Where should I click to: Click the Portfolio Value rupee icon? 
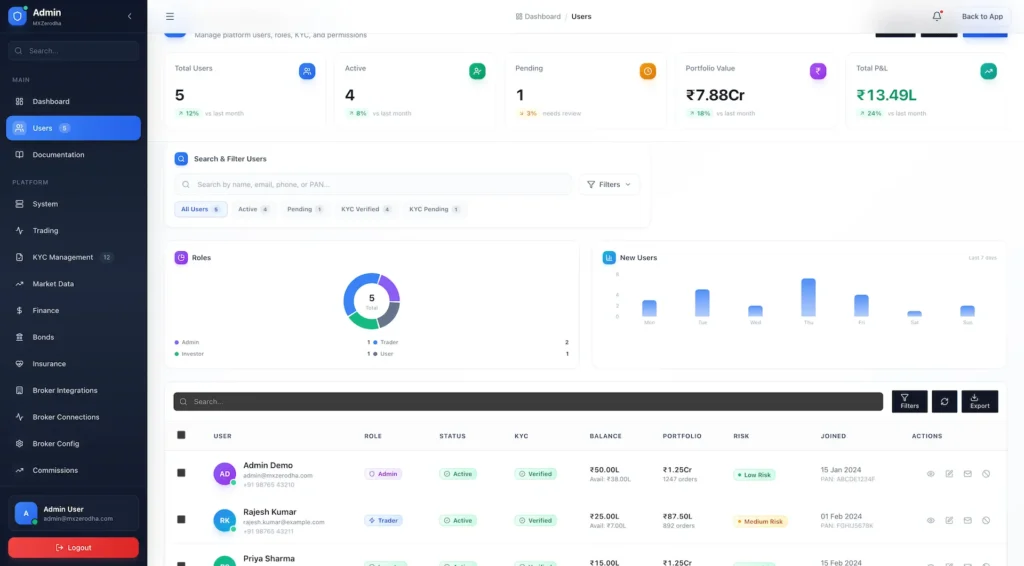coord(818,71)
